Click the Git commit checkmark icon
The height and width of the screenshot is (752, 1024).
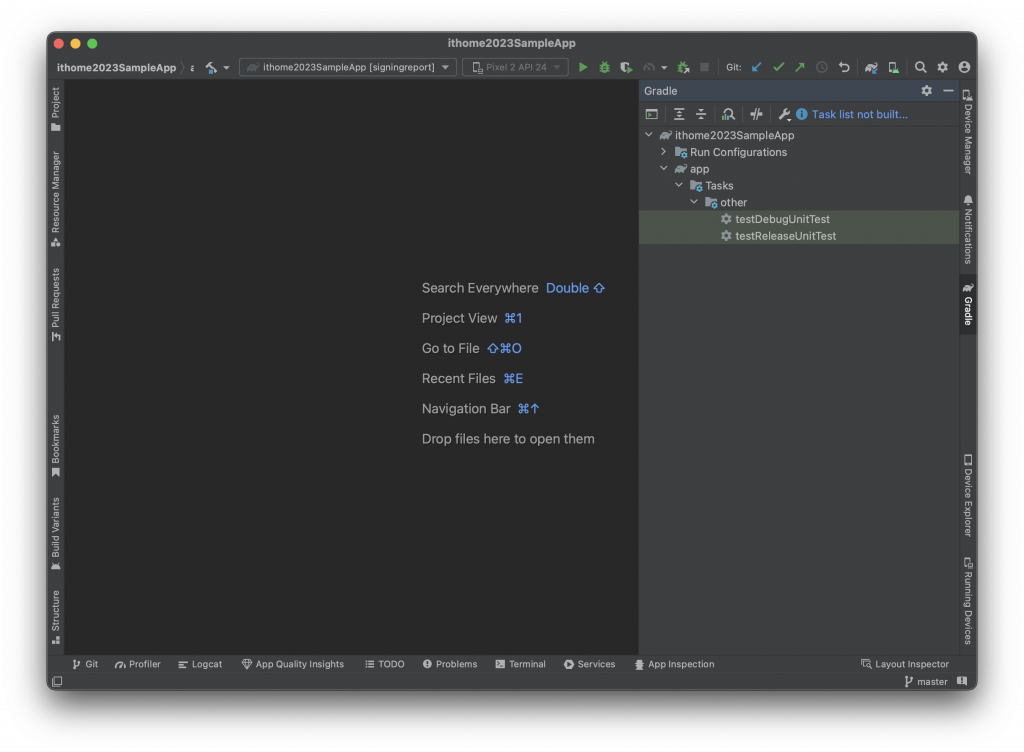click(x=778, y=67)
